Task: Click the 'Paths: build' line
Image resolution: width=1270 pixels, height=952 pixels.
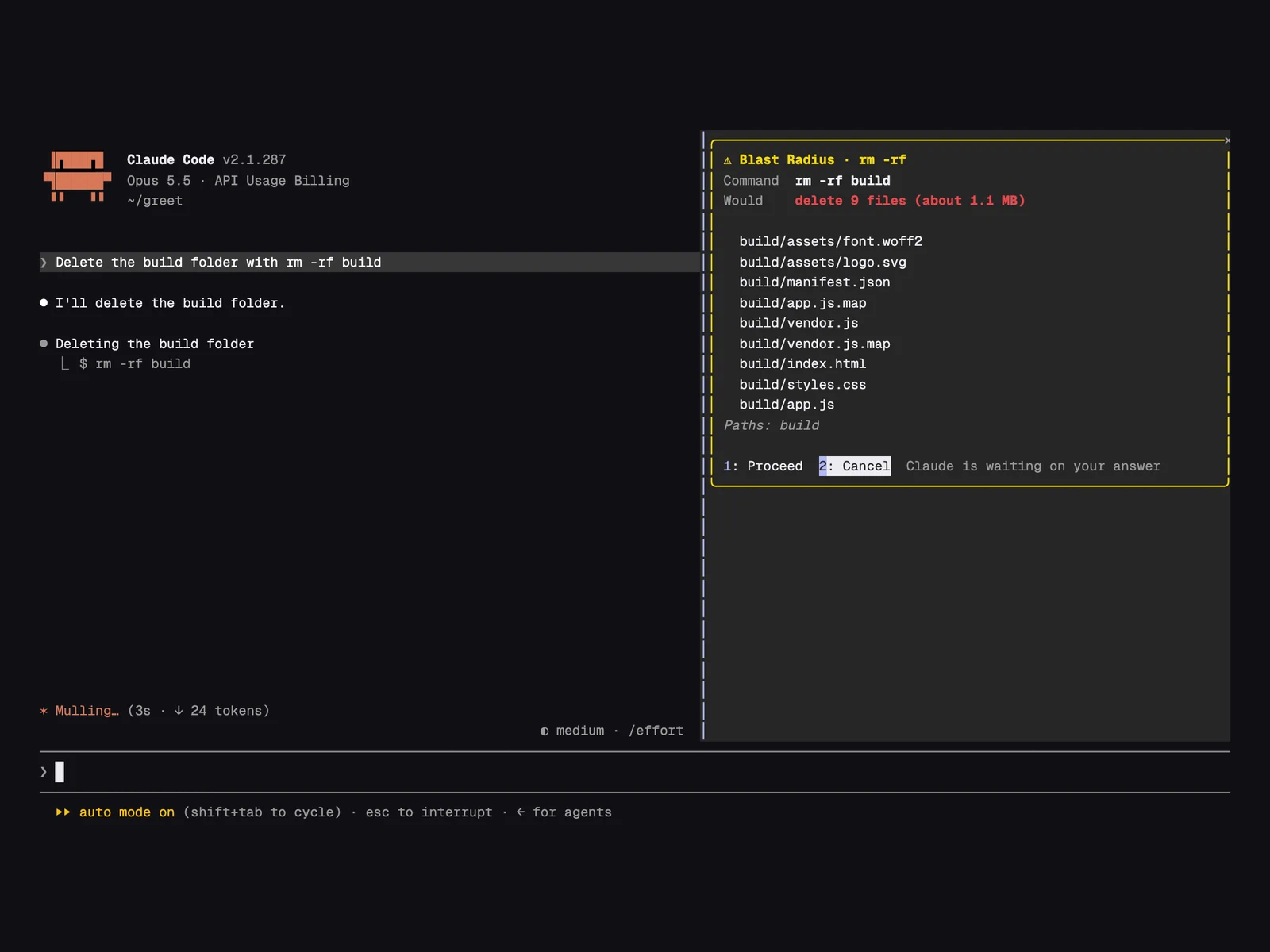Action: [x=772, y=425]
